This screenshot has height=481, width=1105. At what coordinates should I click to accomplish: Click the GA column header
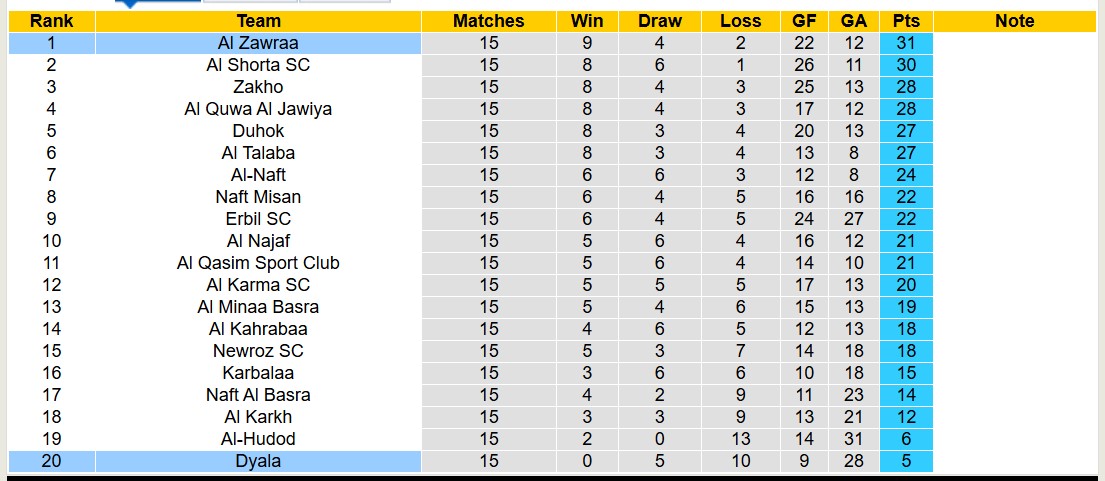point(854,21)
